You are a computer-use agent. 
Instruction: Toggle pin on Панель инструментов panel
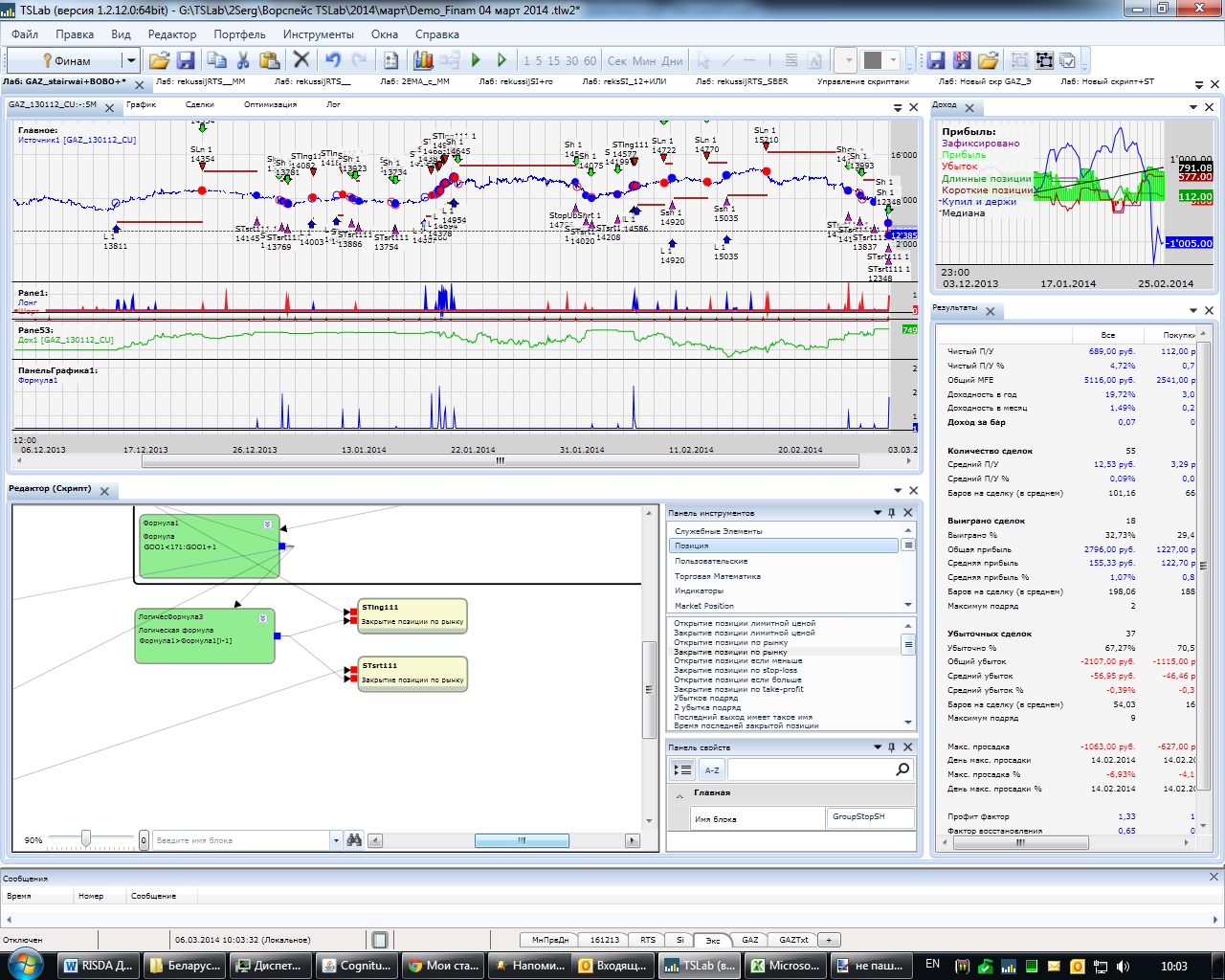coord(892,513)
